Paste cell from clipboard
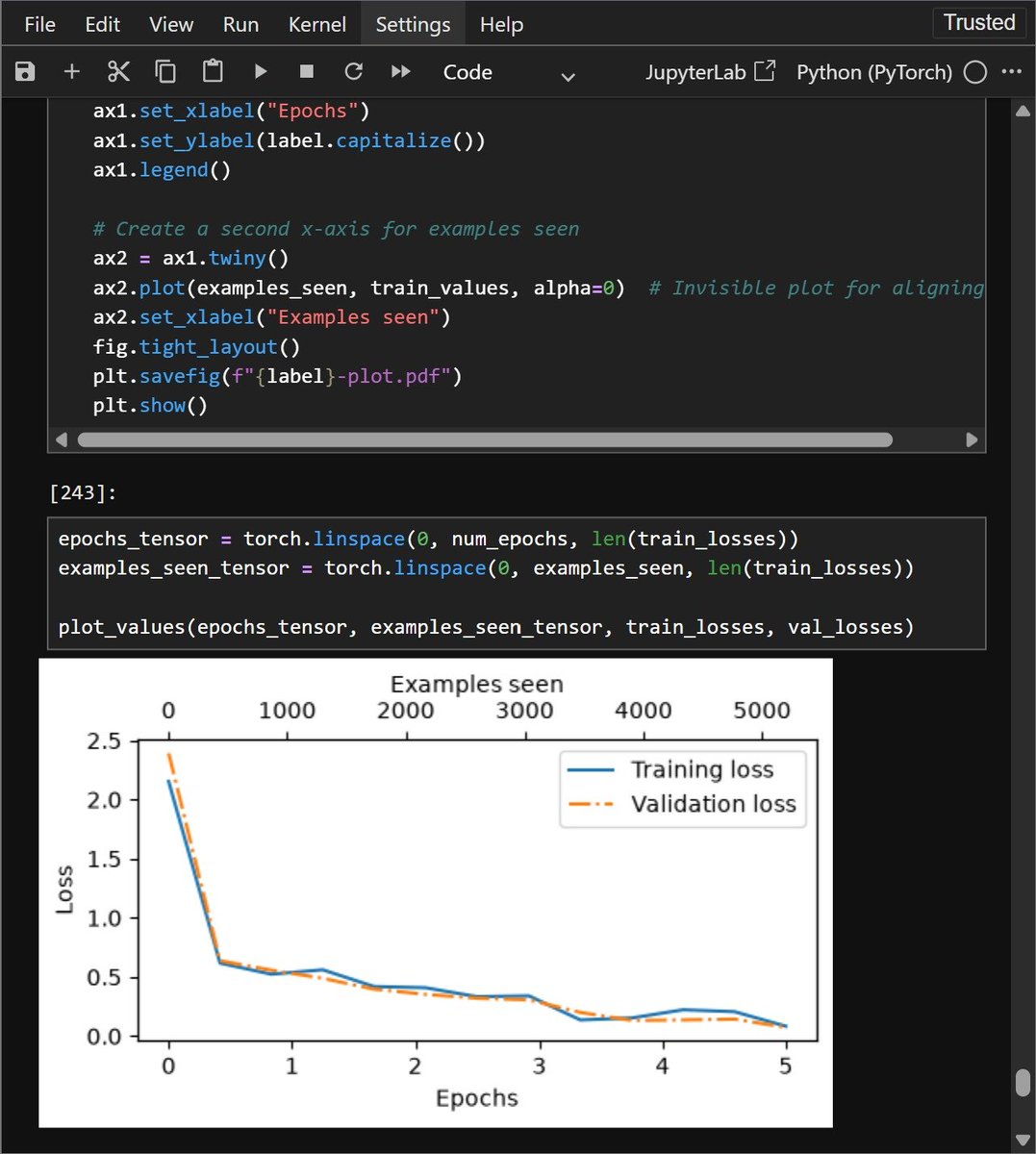This screenshot has width=1036, height=1154. 213,72
